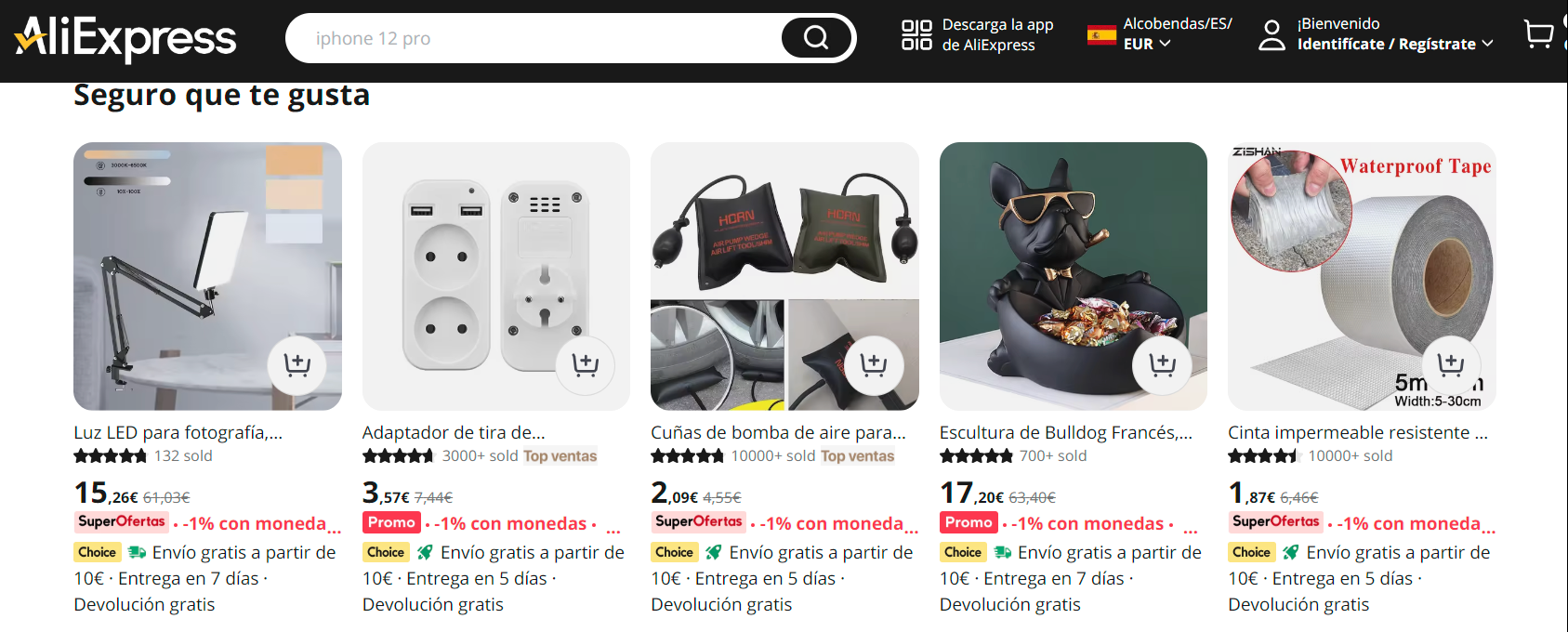Add waterproof tape to cart
Viewport: 1568px width, 632px height.
click(1451, 364)
